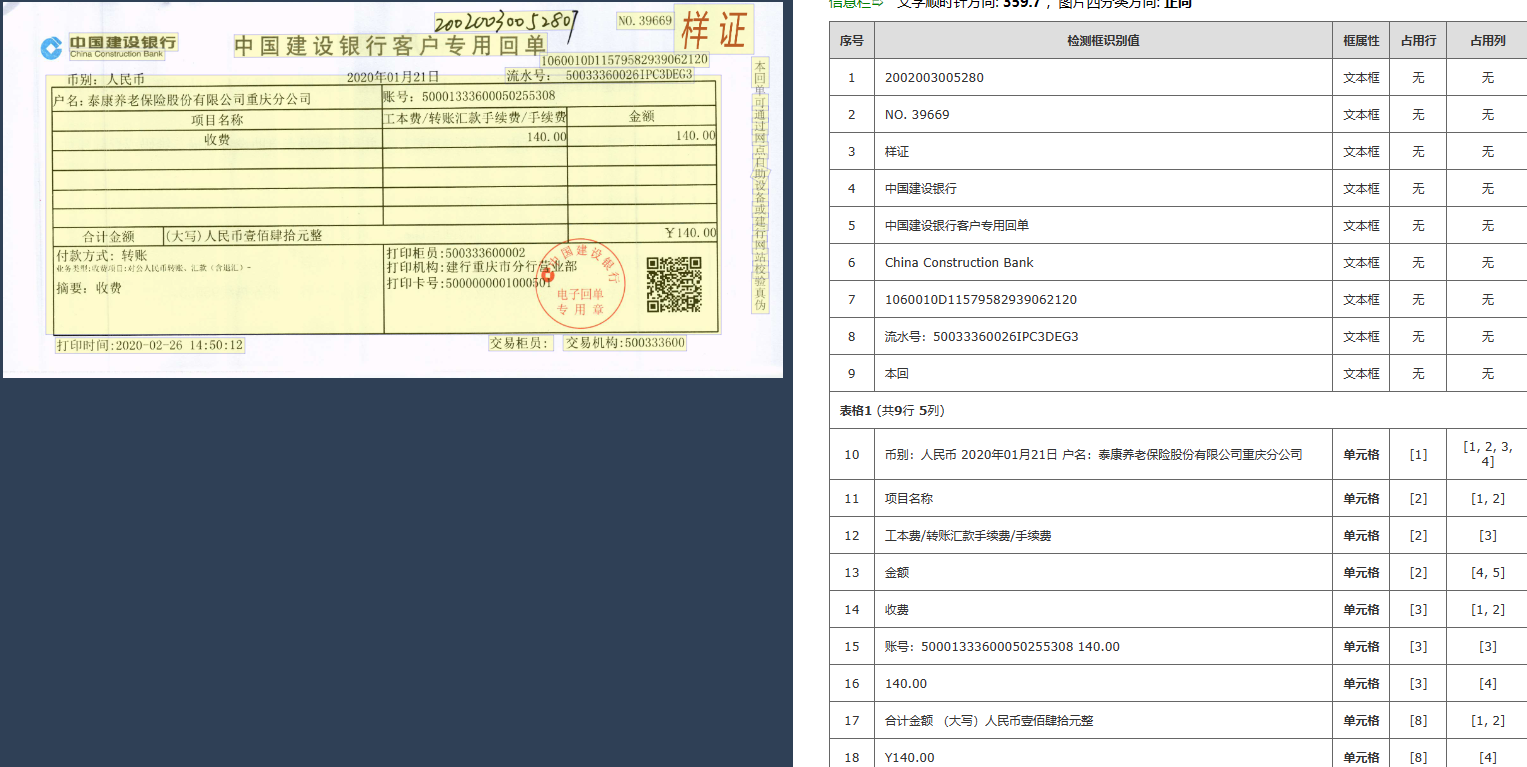The width and height of the screenshot is (1527, 767).
Task: Click the receipt title 中国建设银行客户专用回单
Action: click(x=390, y=45)
